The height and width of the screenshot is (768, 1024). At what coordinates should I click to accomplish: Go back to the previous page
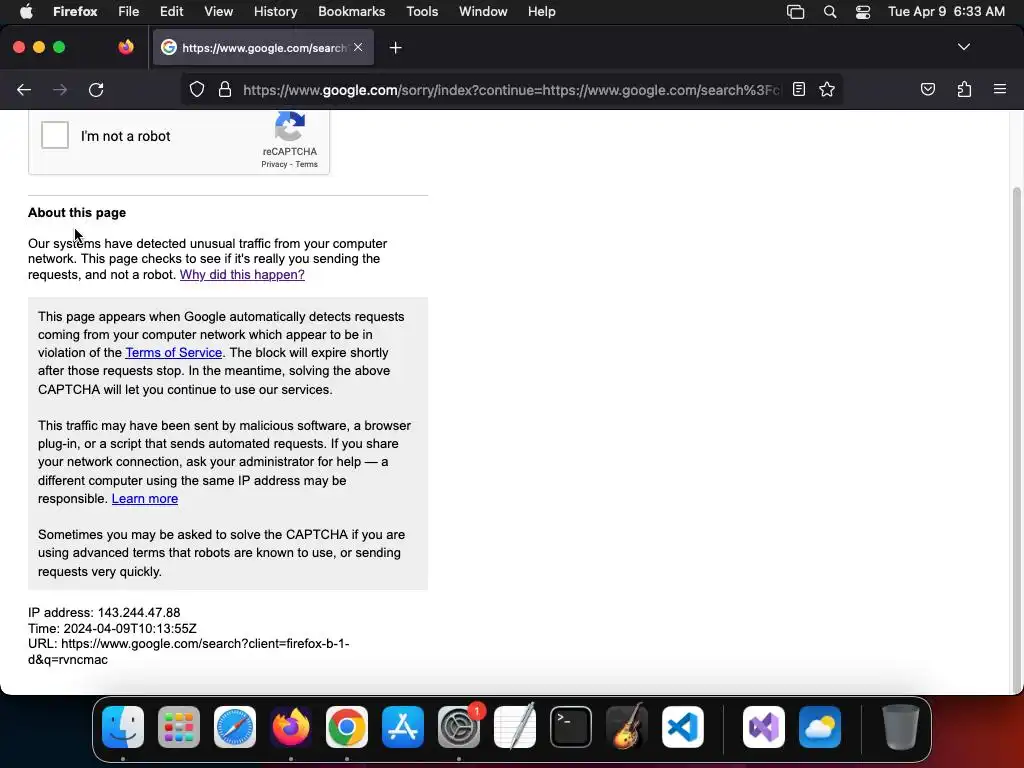(24, 90)
